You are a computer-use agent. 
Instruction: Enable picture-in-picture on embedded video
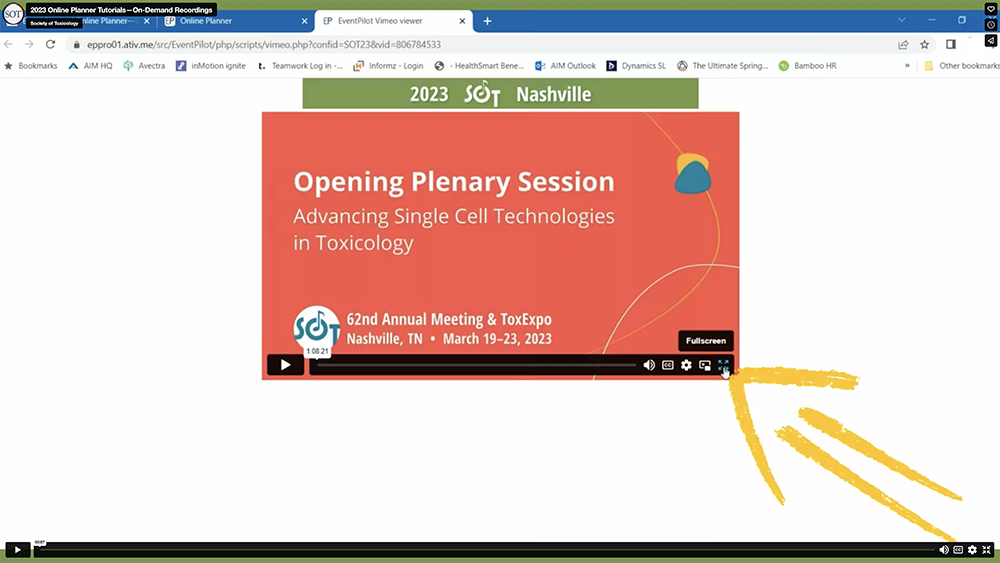(705, 365)
